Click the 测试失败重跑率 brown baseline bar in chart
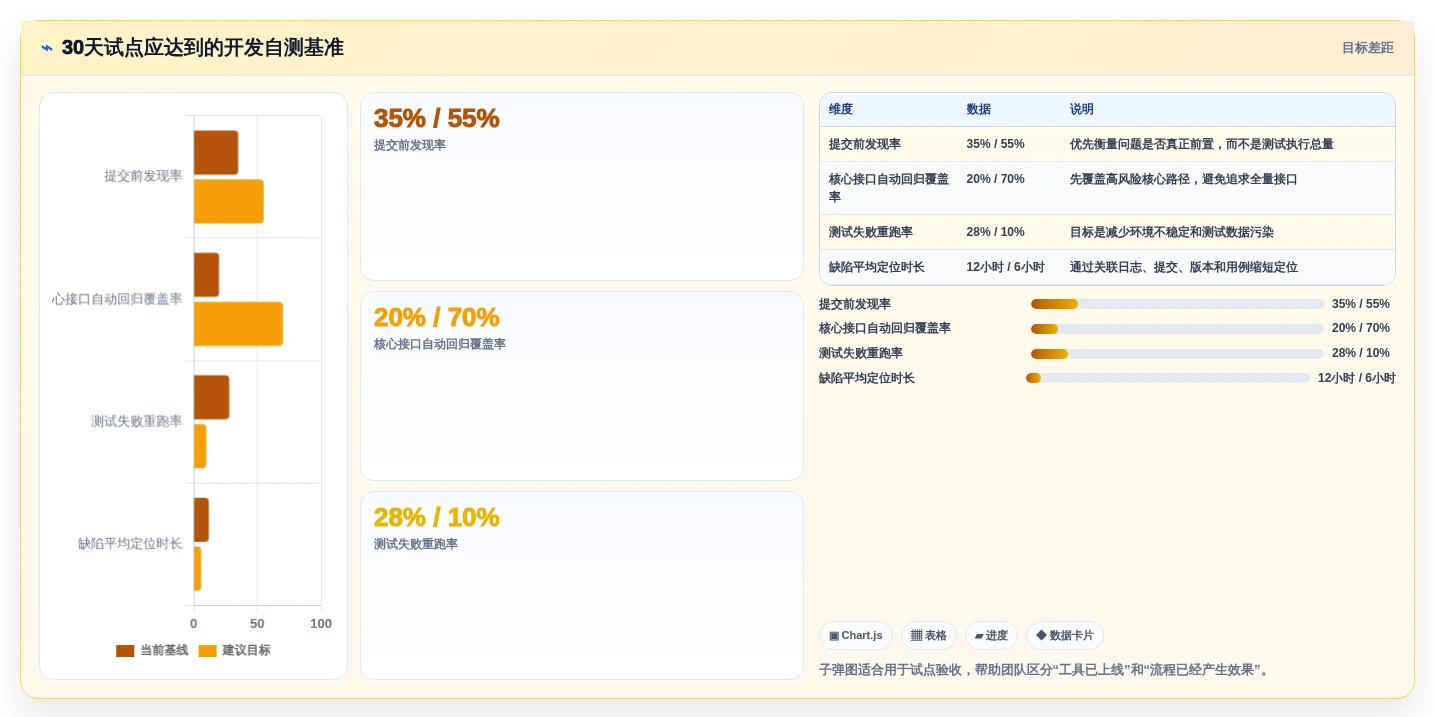The height and width of the screenshot is (717, 1435). coord(212,397)
